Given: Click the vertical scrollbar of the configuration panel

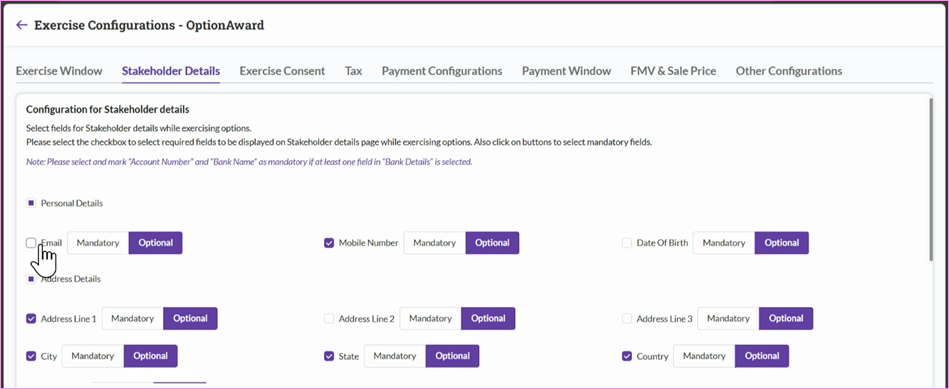Looking at the screenshot, I should click(x=930, y=180).
